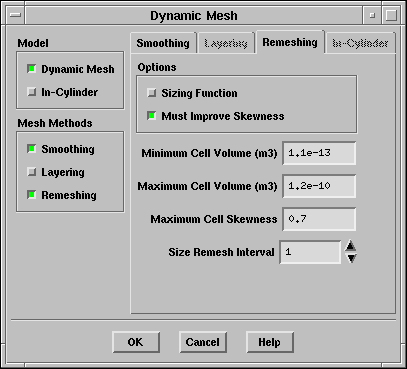This screenshot has height=369, width=407.
Task: Click the minimize icon in title bar
Action: click(372, 15)
